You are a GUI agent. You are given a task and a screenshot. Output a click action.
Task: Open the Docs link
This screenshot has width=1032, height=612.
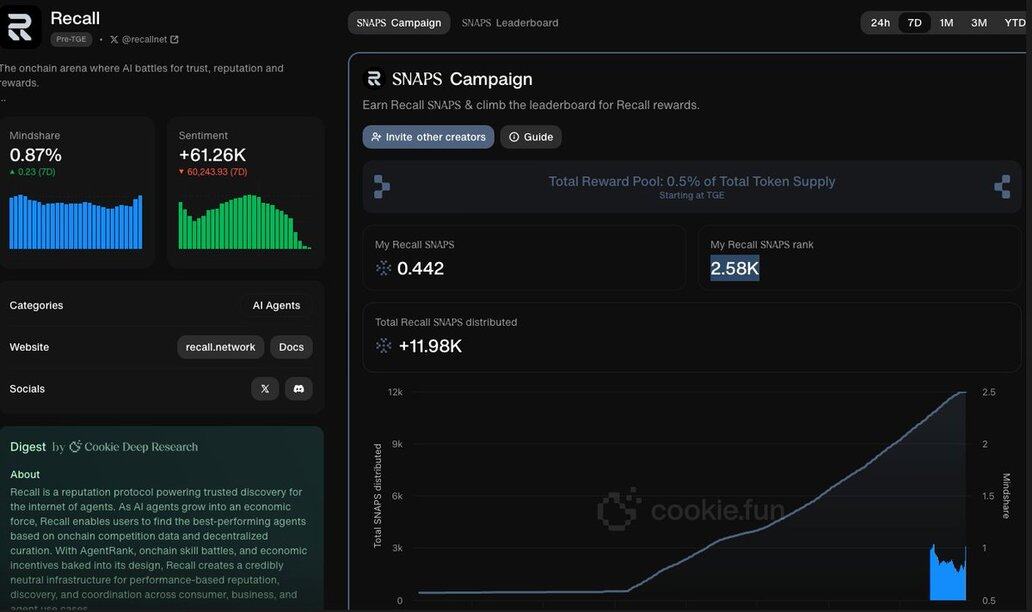291,347
